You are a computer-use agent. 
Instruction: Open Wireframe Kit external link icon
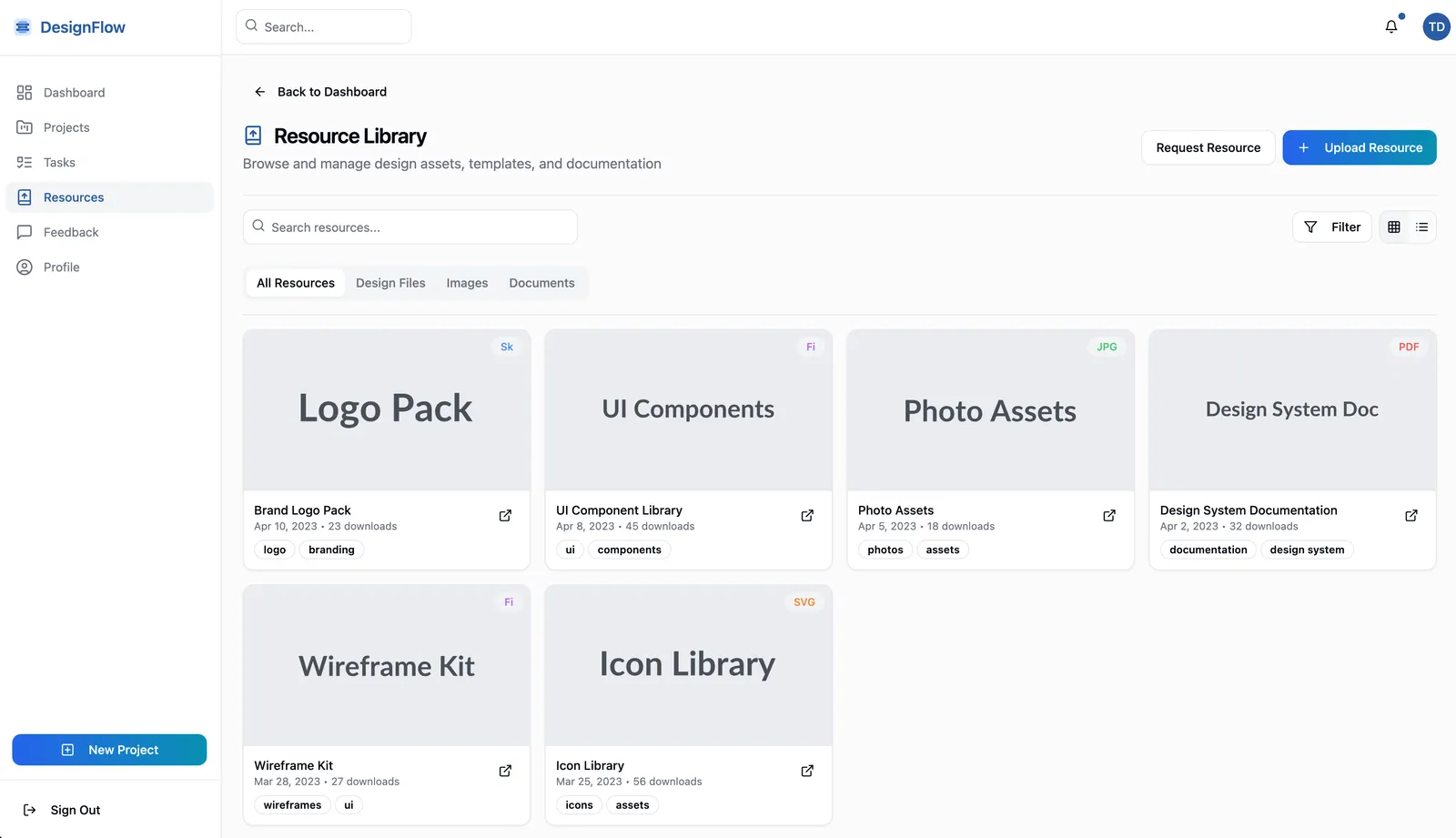pos(505,771)
